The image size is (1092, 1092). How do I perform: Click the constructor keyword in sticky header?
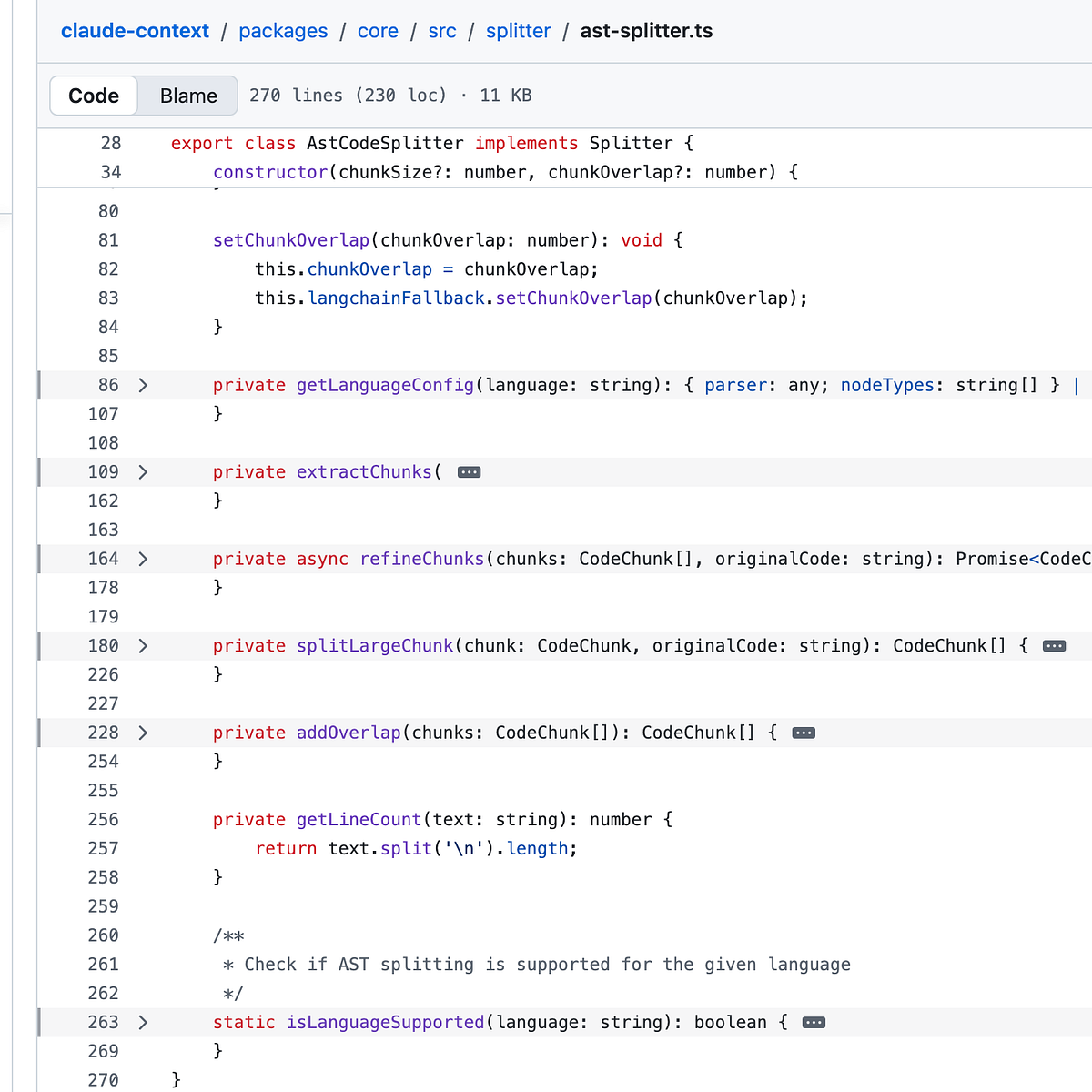(270, 172)
